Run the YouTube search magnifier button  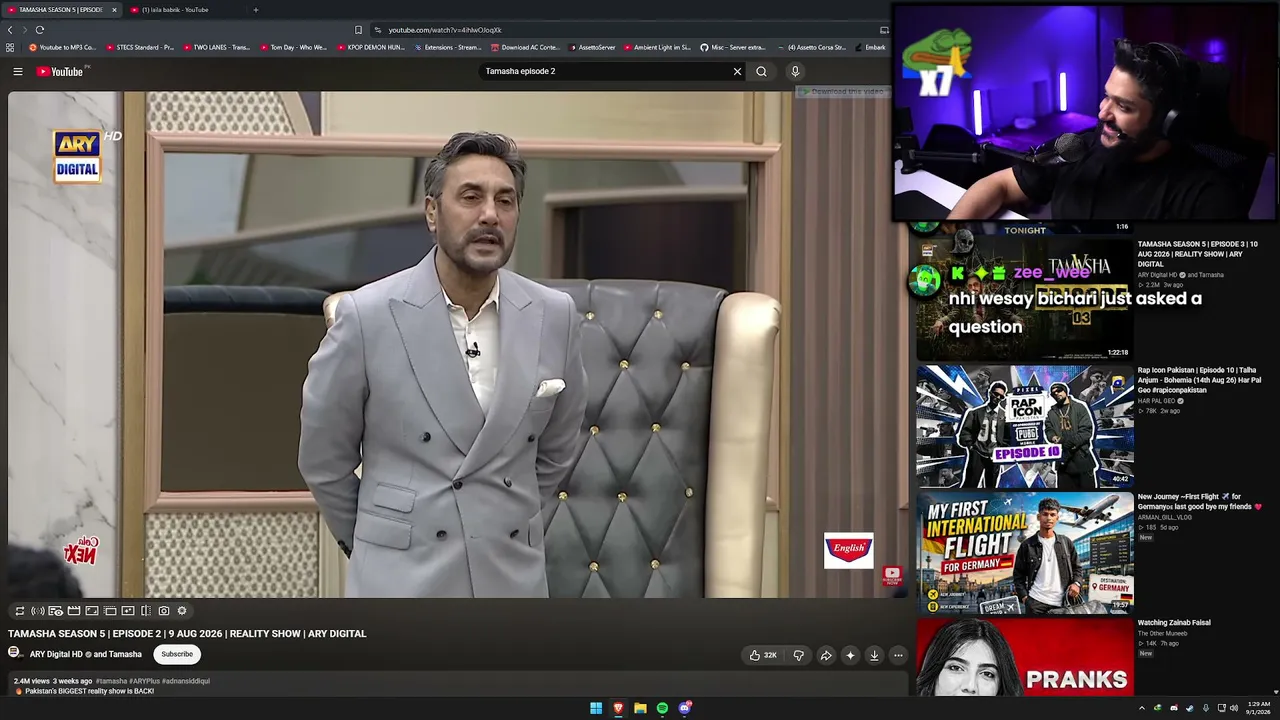click(761, 72)
